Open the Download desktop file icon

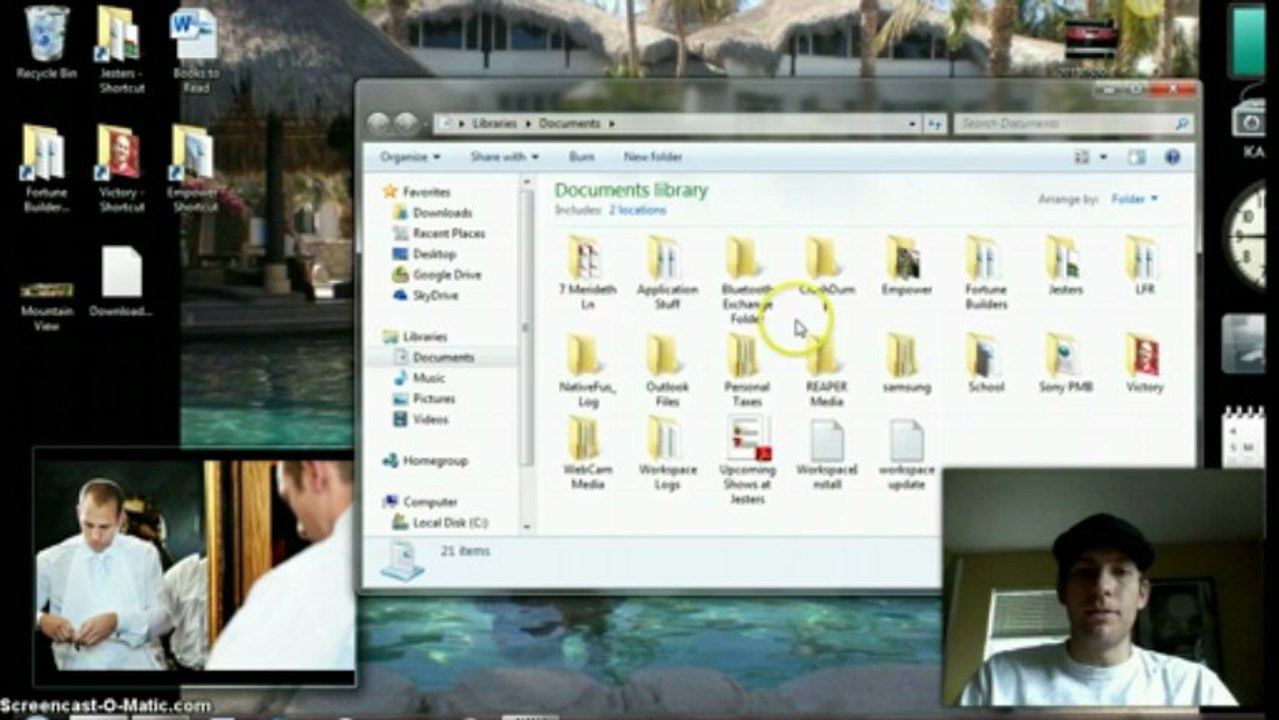coord(121,283)
